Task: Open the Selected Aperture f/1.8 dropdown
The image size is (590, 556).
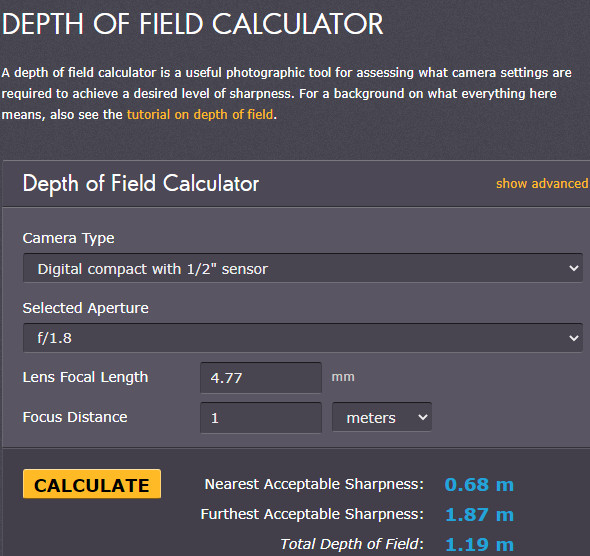Action: (x=303, y=338)
